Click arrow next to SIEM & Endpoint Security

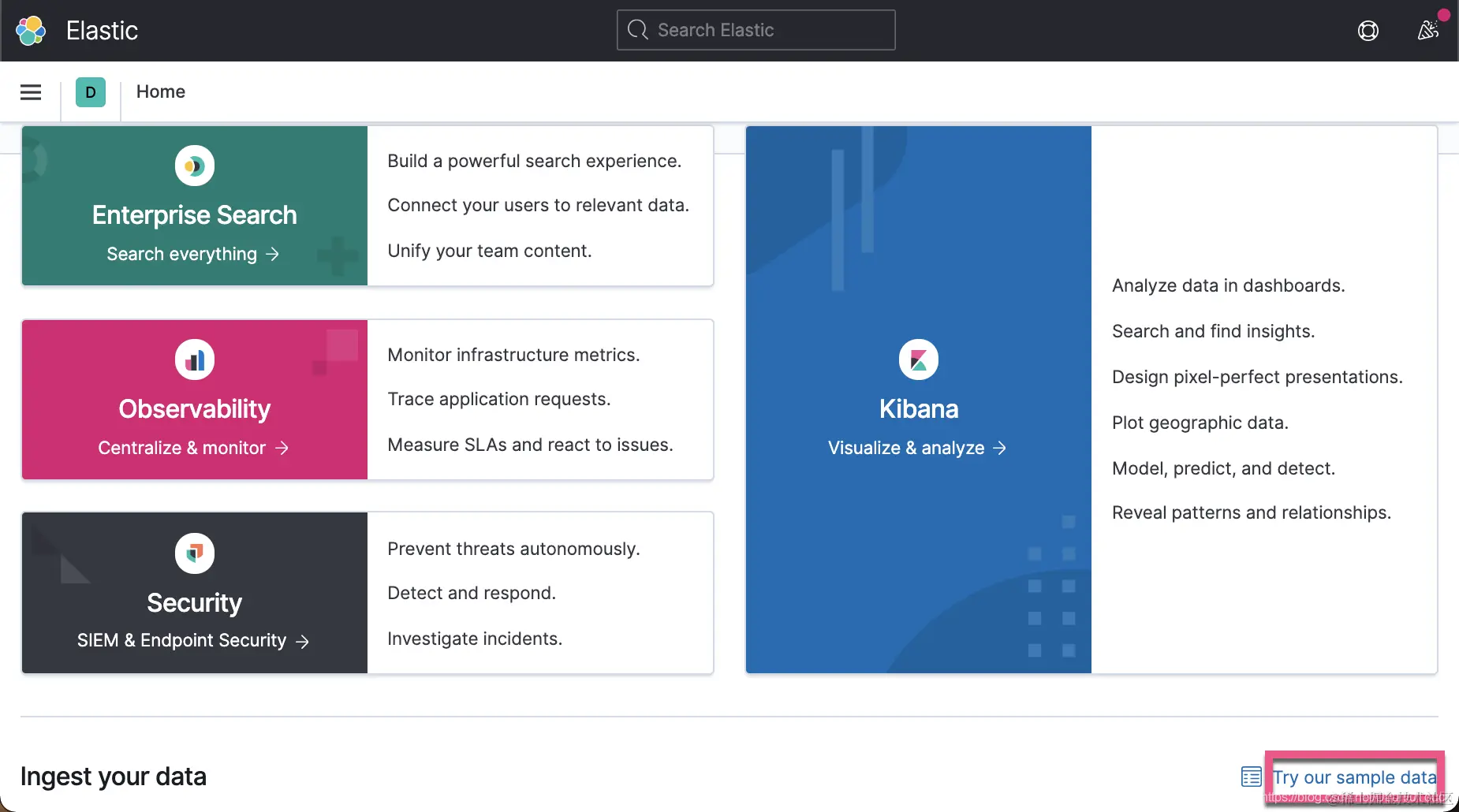point(302,642)
